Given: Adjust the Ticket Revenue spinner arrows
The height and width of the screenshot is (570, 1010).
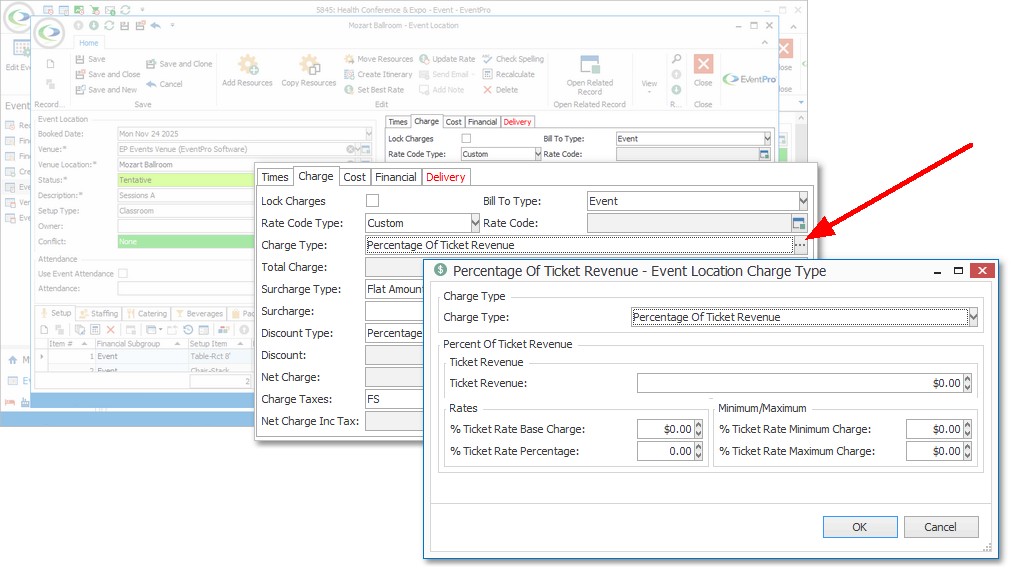Looking at the screenshot, I should pyautogui.click(x=967, y=383).
